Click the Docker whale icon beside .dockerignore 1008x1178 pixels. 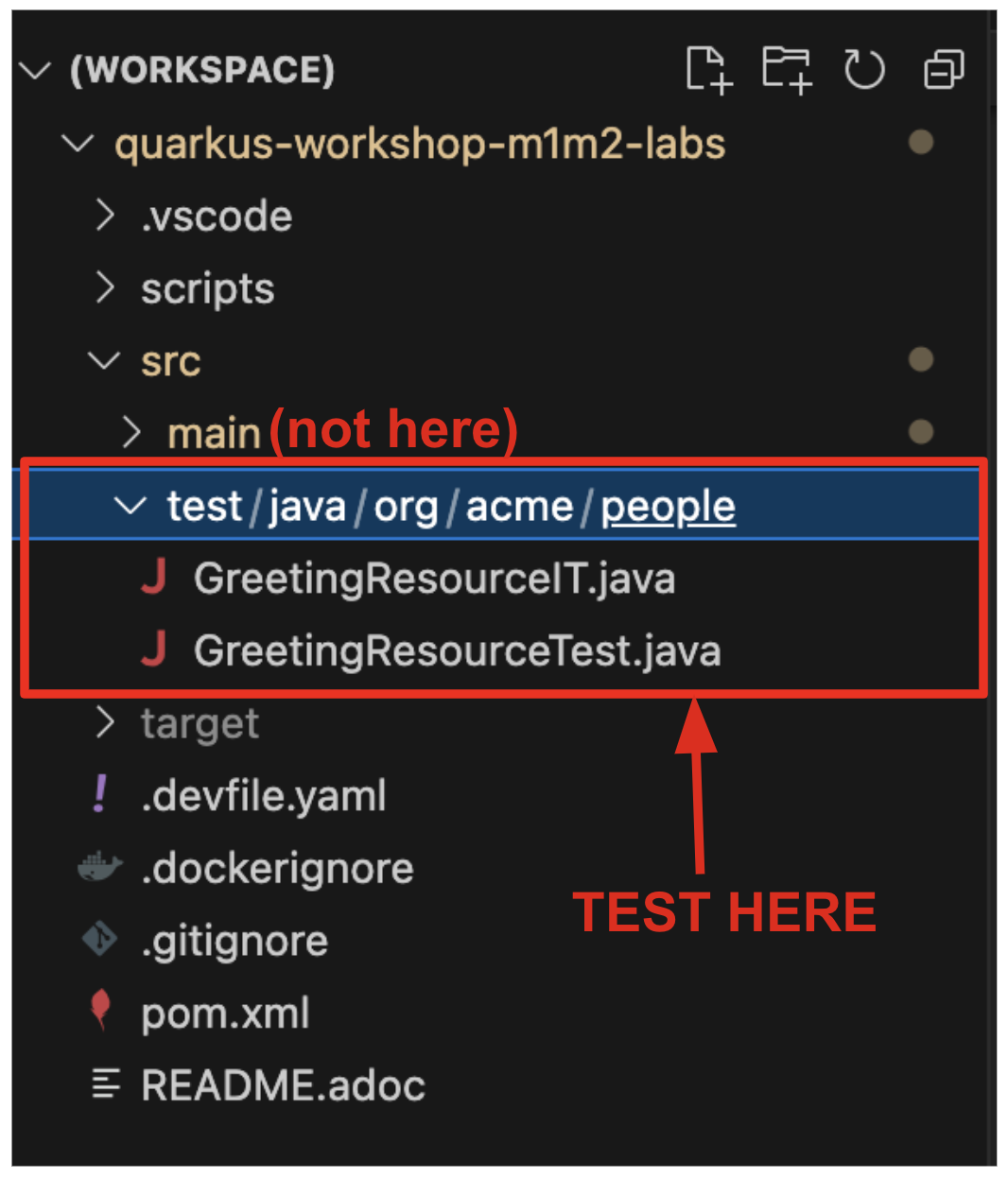tap(98, 867)
